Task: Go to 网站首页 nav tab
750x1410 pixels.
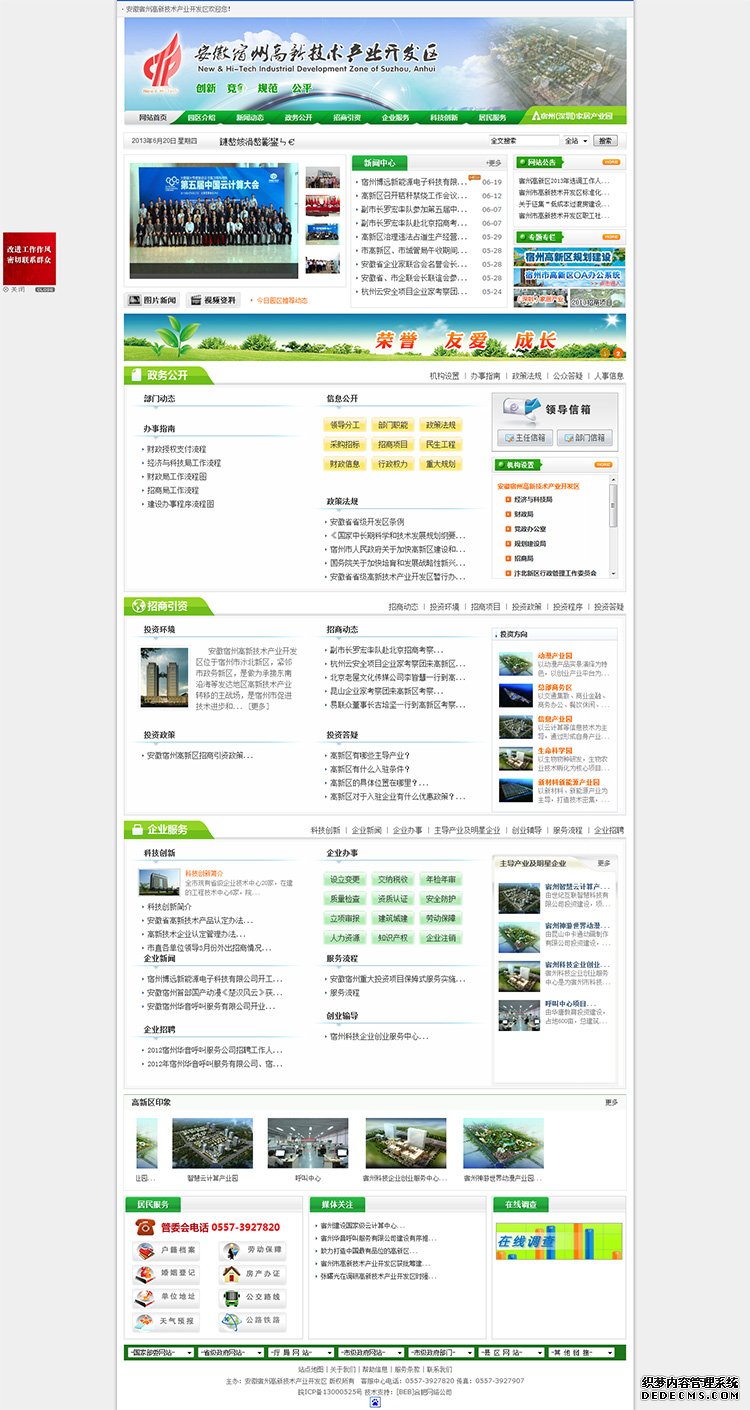Action: coord(153,117)
